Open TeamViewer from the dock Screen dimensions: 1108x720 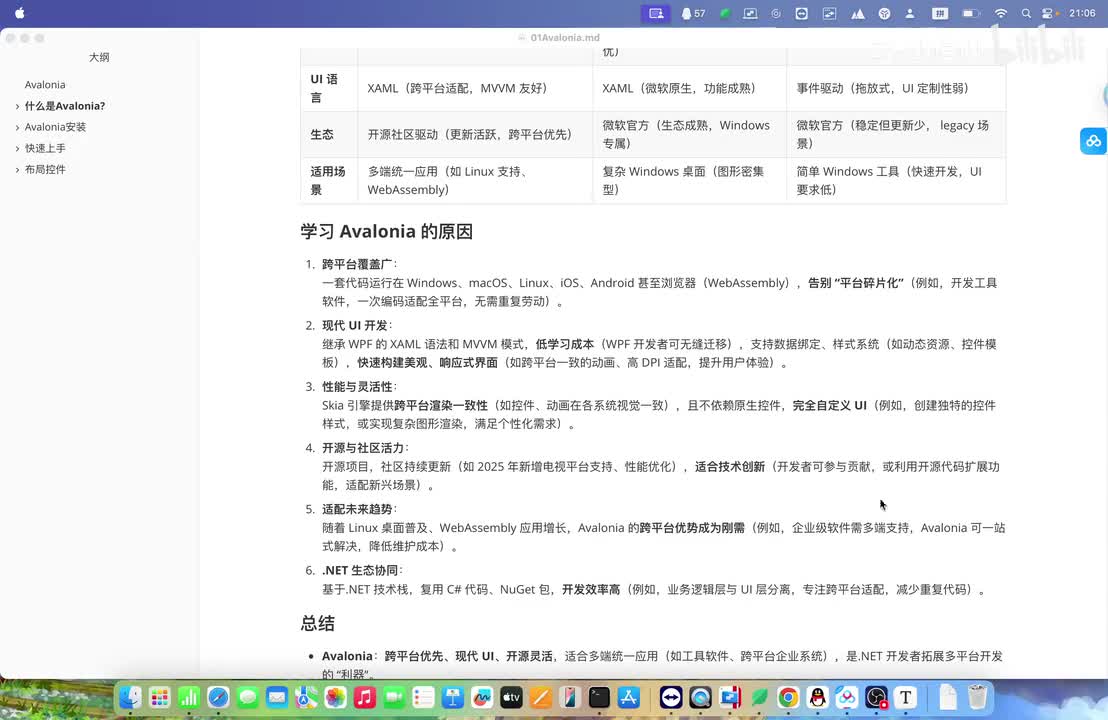coord(671,697)
